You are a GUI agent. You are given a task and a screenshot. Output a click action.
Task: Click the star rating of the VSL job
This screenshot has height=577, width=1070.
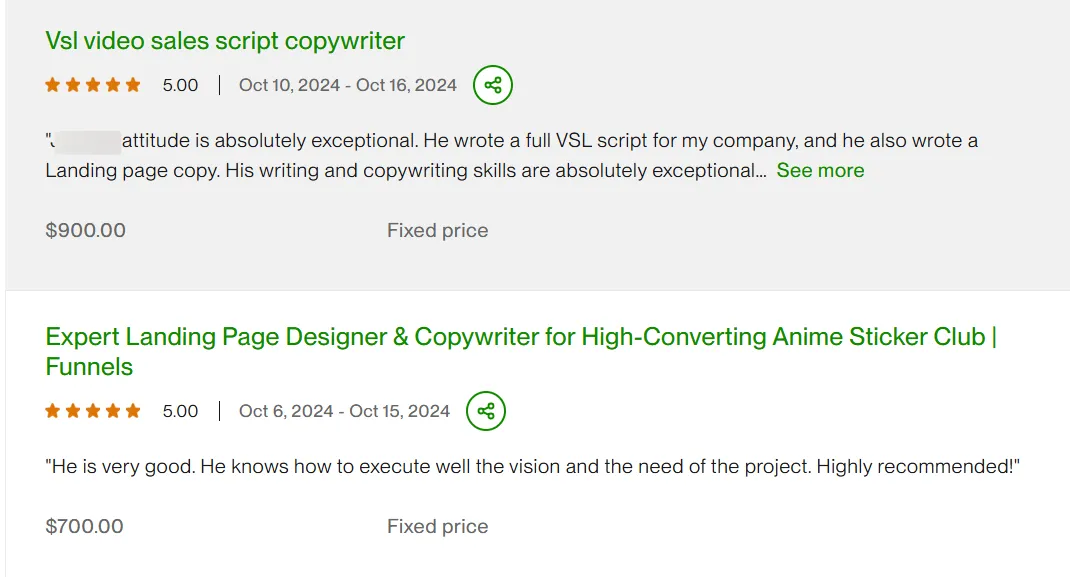point(93,85)
